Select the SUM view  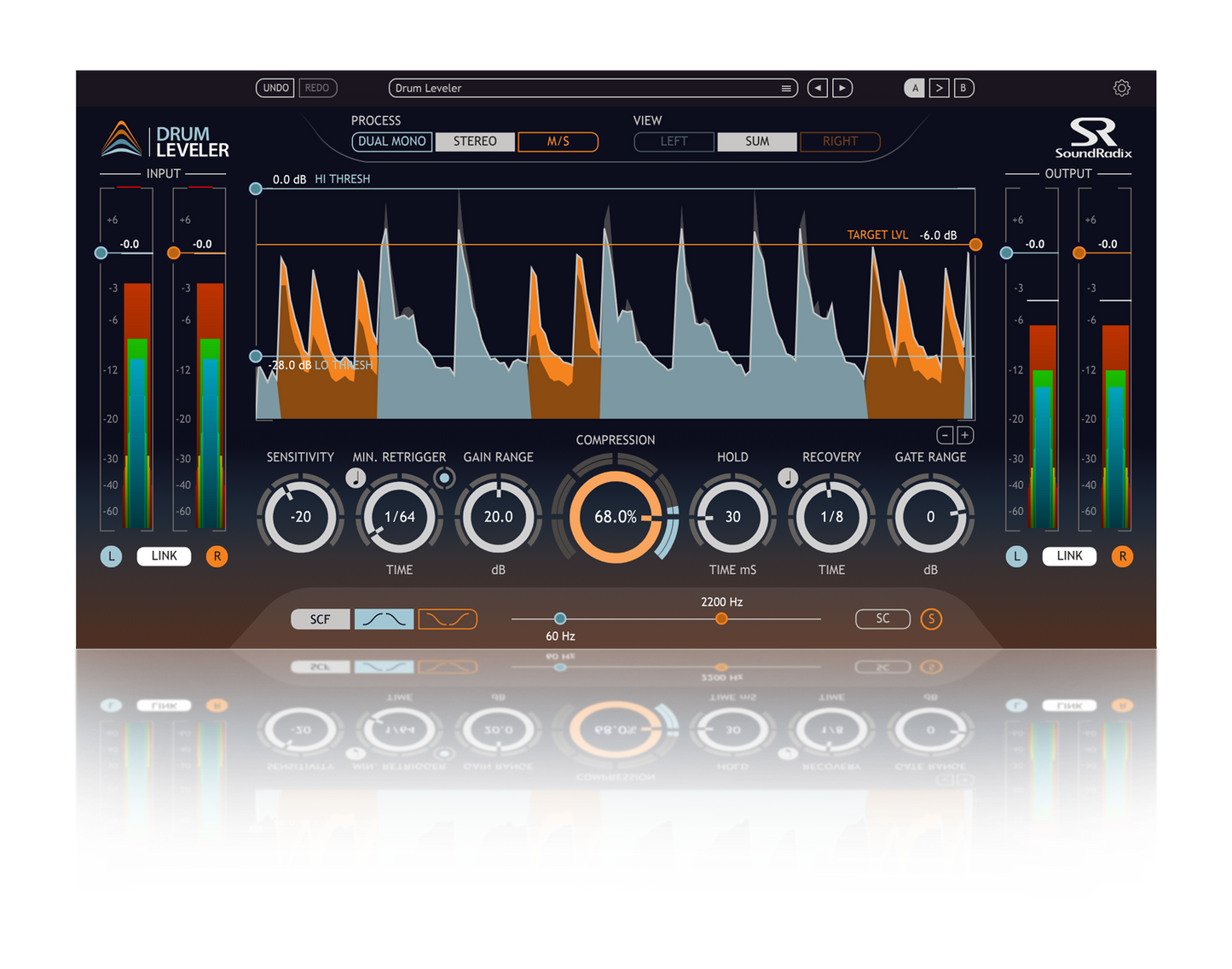click(756, 141)
